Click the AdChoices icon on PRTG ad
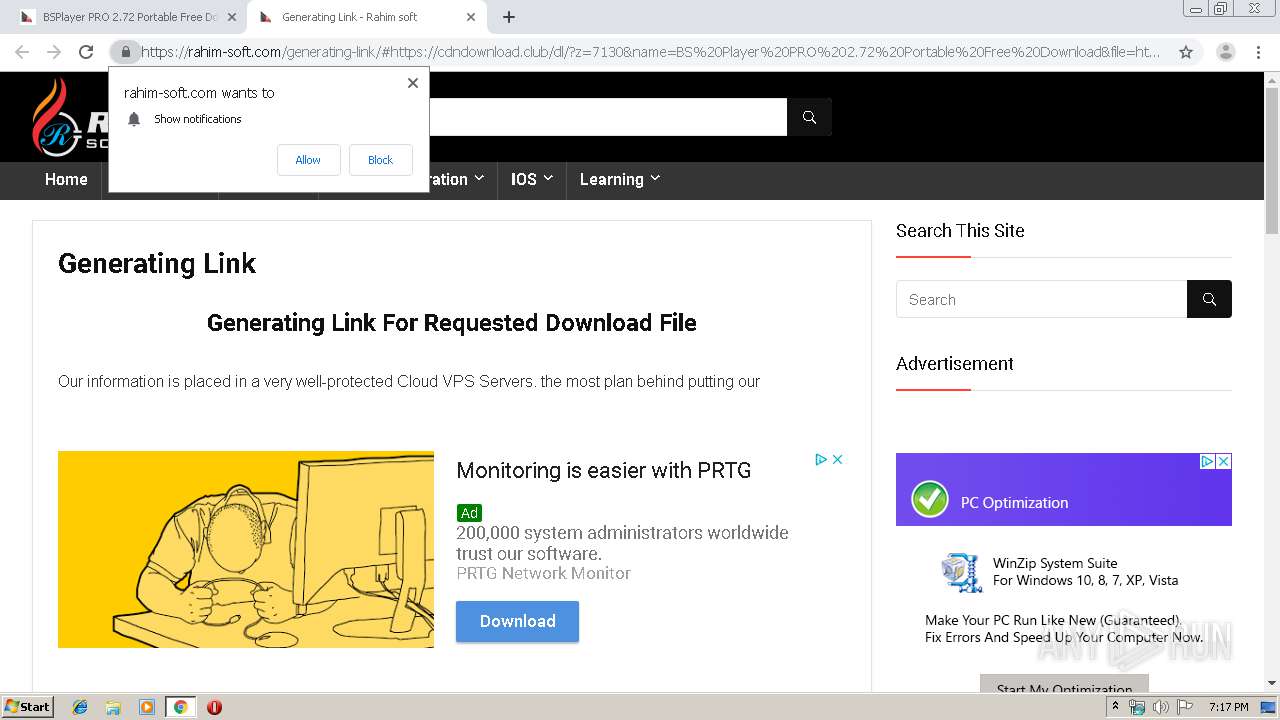 pyautogui.click(x=821, y=459)
